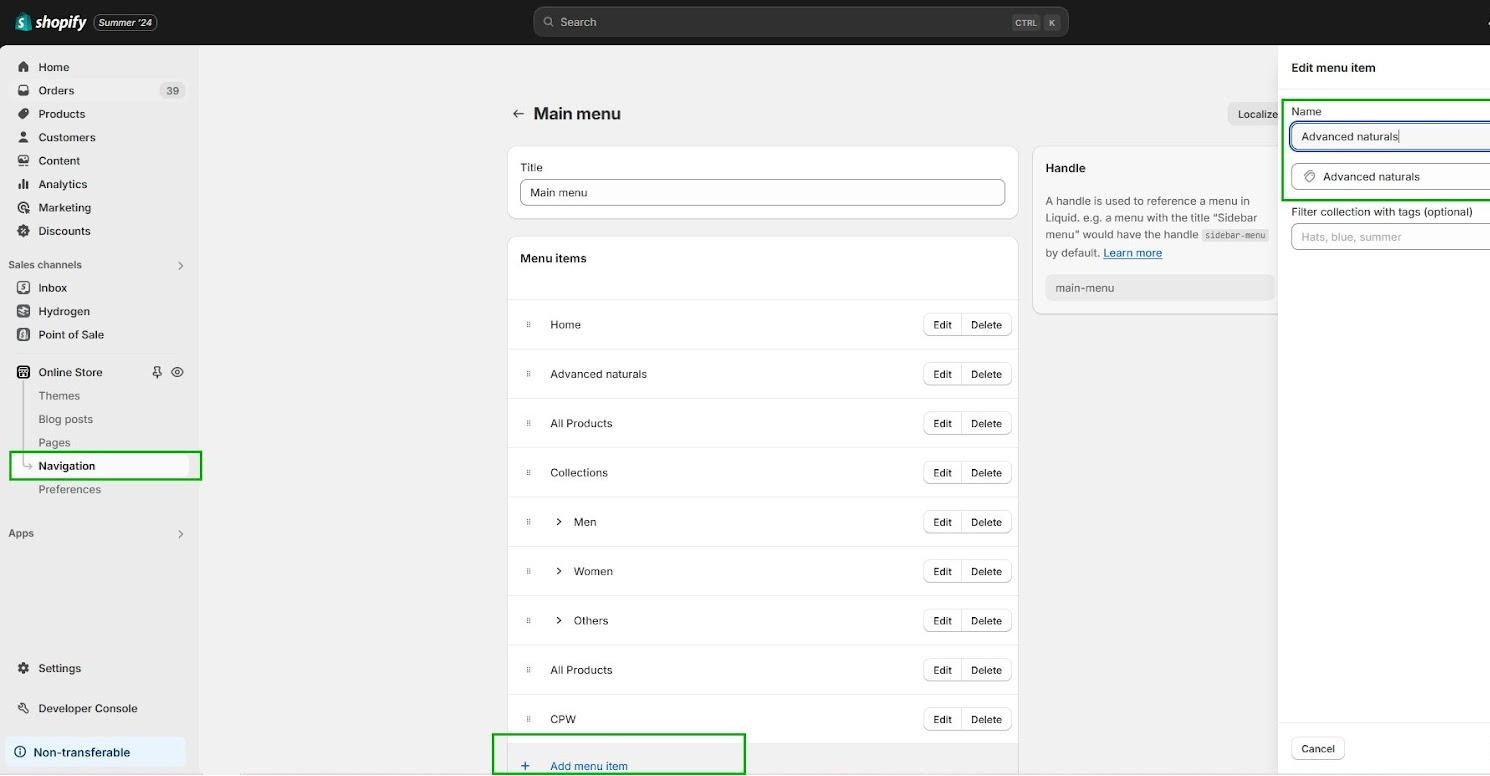Follow the Learn more link in Handle
The width and height of the screenshot is (1490, 776).
click(1132, 253)
